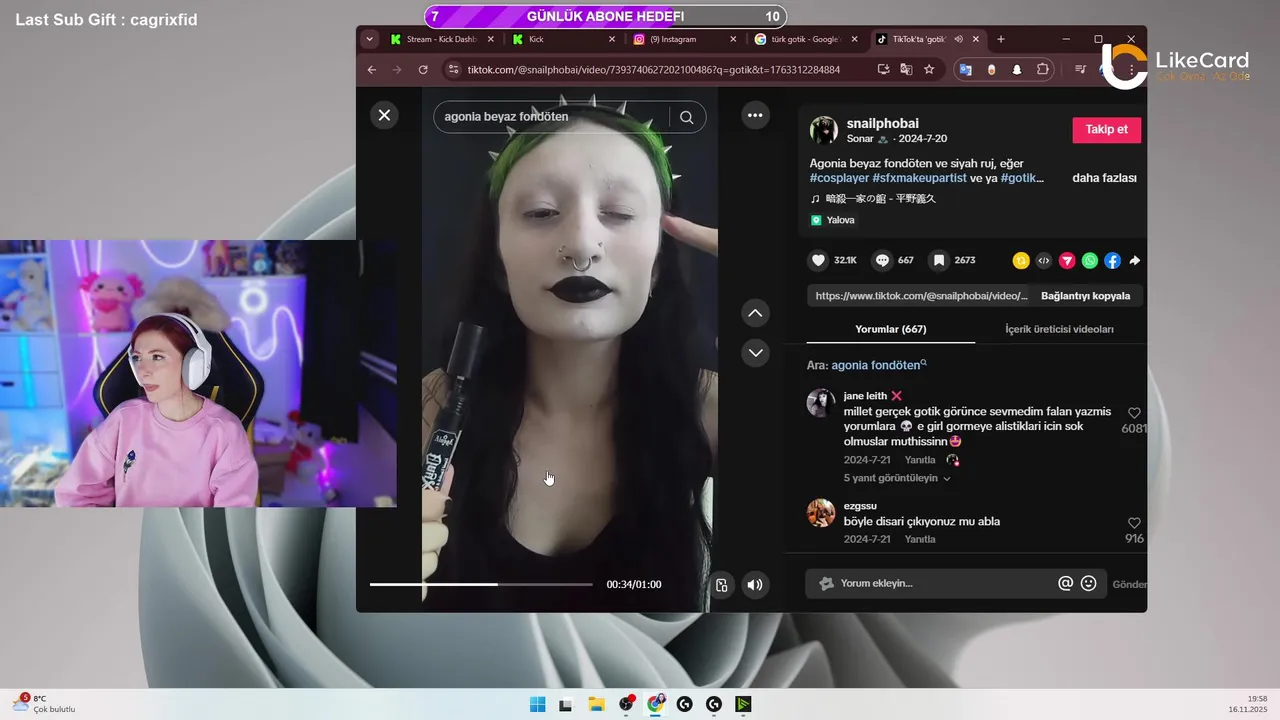Image resolution: width=1280 pixels, height=720 pixels.
Task: Share video to WhatsApp
Action: 1090,260
